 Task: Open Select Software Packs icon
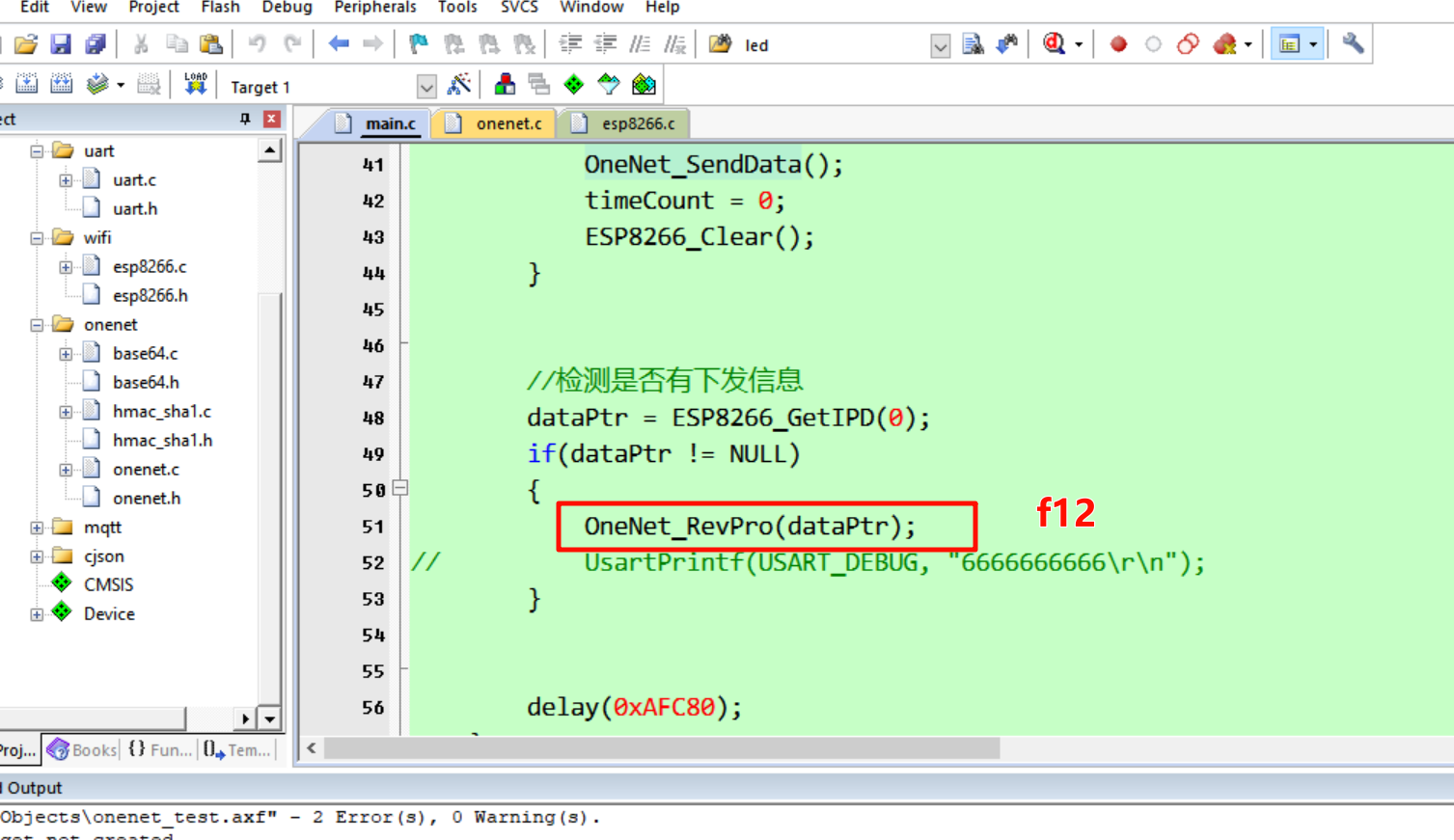tap(609, 85)
